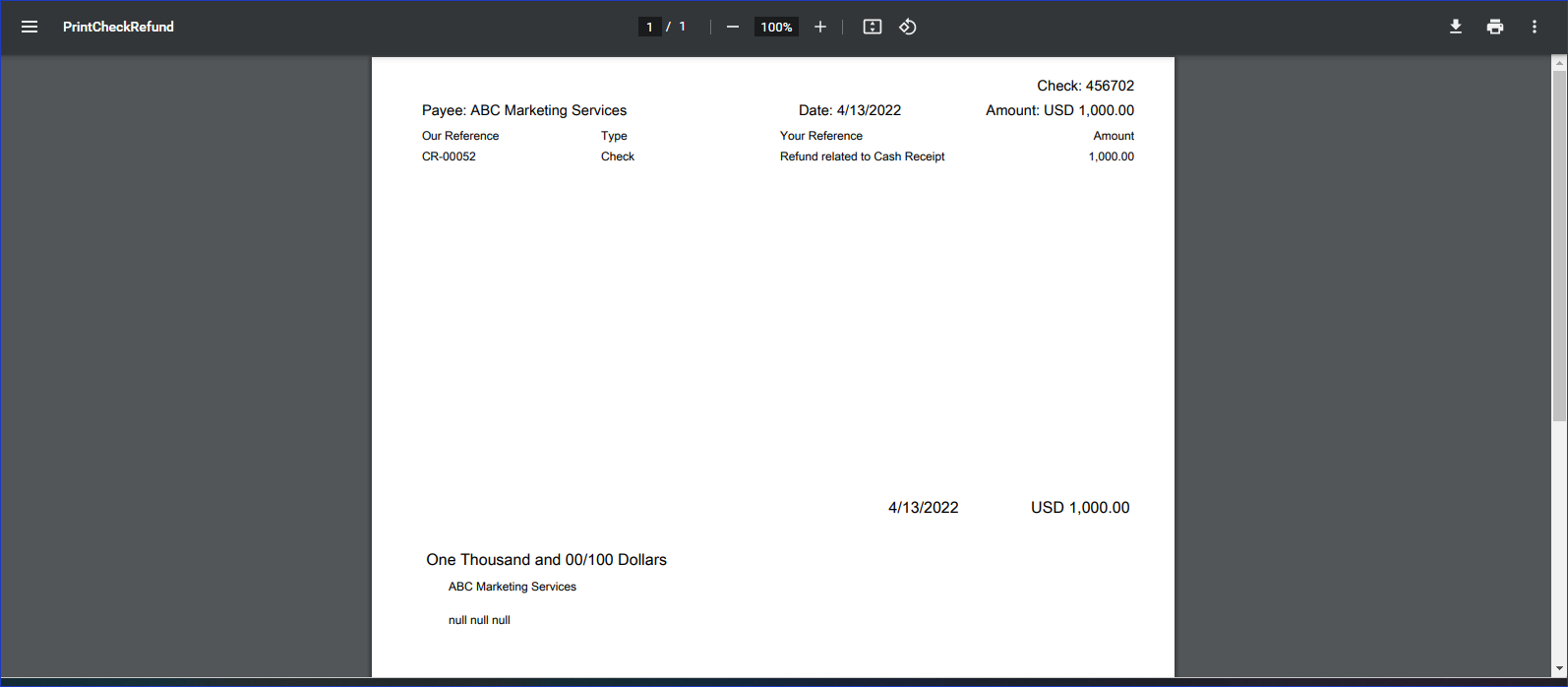Open the three-dot more actions menu

point(1534,27)
